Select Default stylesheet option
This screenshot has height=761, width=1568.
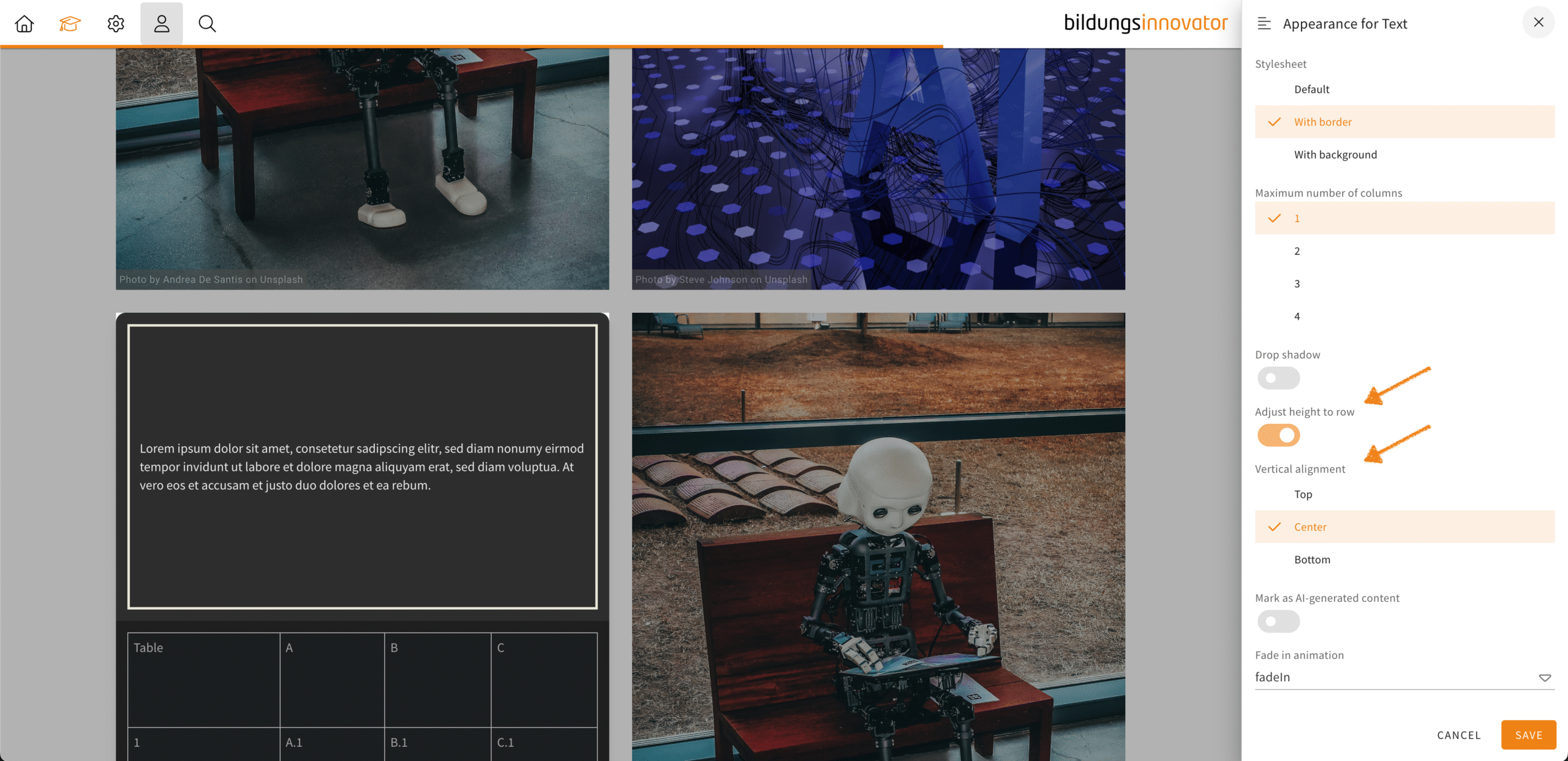coord(1311,89)
